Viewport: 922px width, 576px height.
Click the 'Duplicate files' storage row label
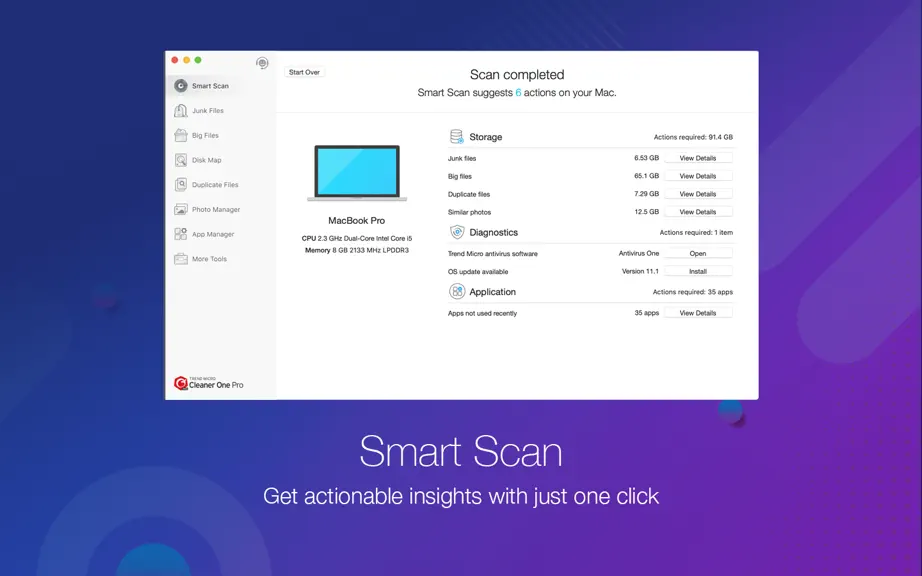click(469, 194)
